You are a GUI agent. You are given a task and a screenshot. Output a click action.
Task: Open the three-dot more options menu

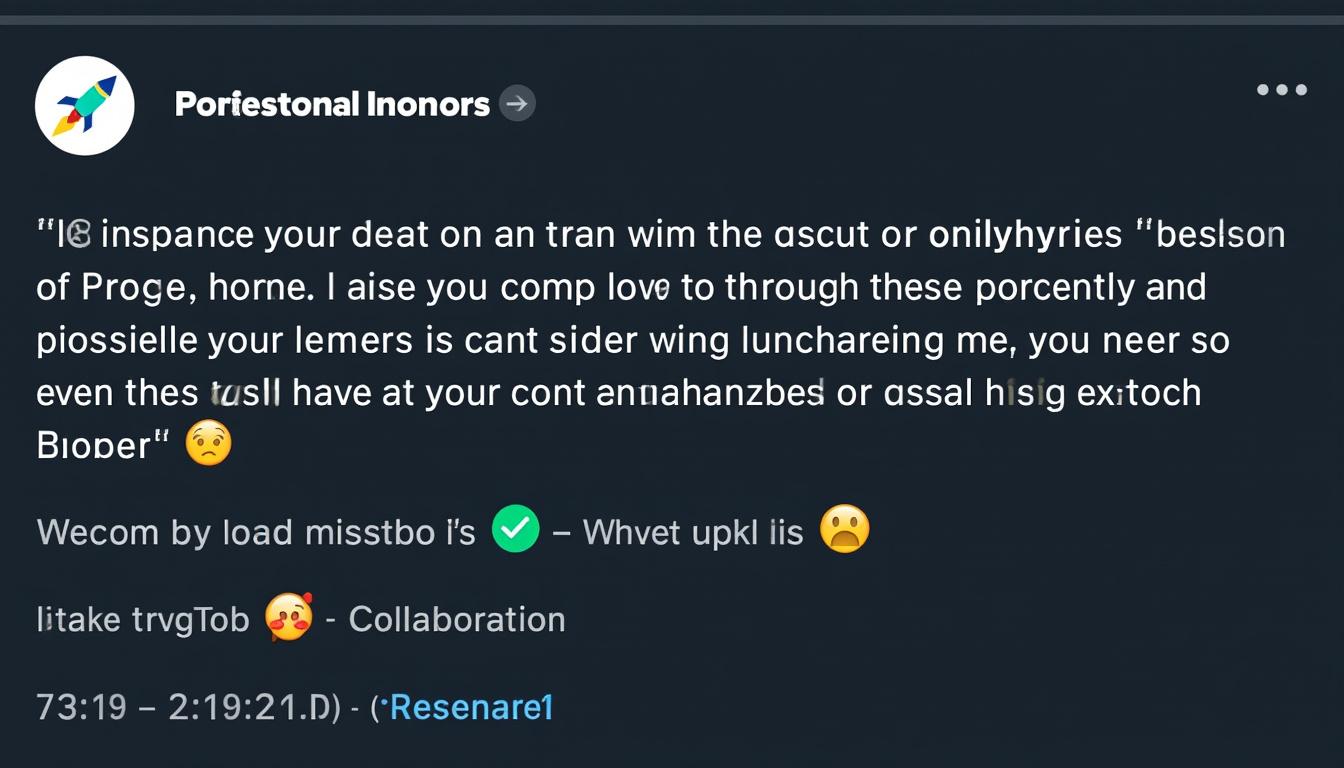tap(1282, 90)
